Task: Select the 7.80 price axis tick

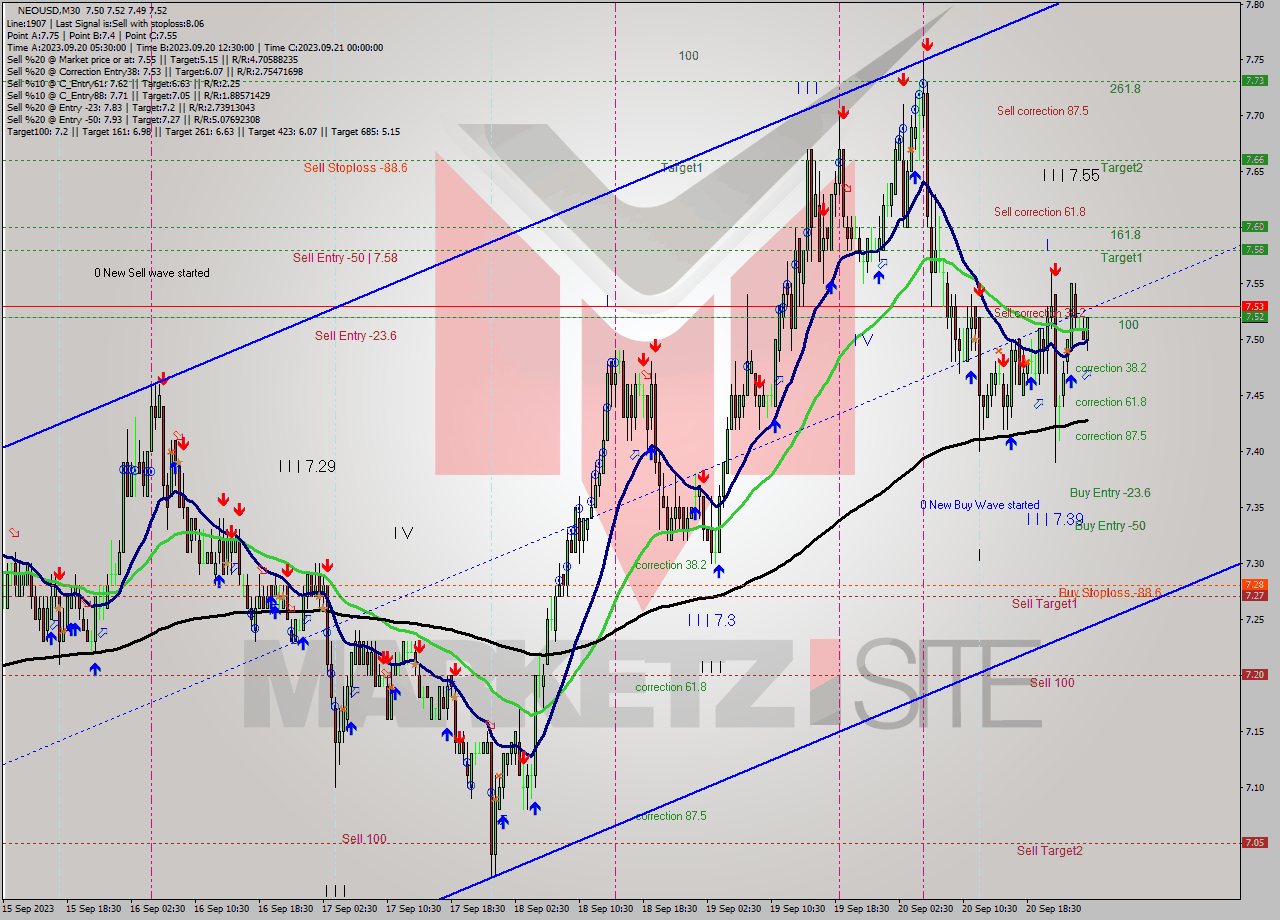Action: click(1254, 4)
